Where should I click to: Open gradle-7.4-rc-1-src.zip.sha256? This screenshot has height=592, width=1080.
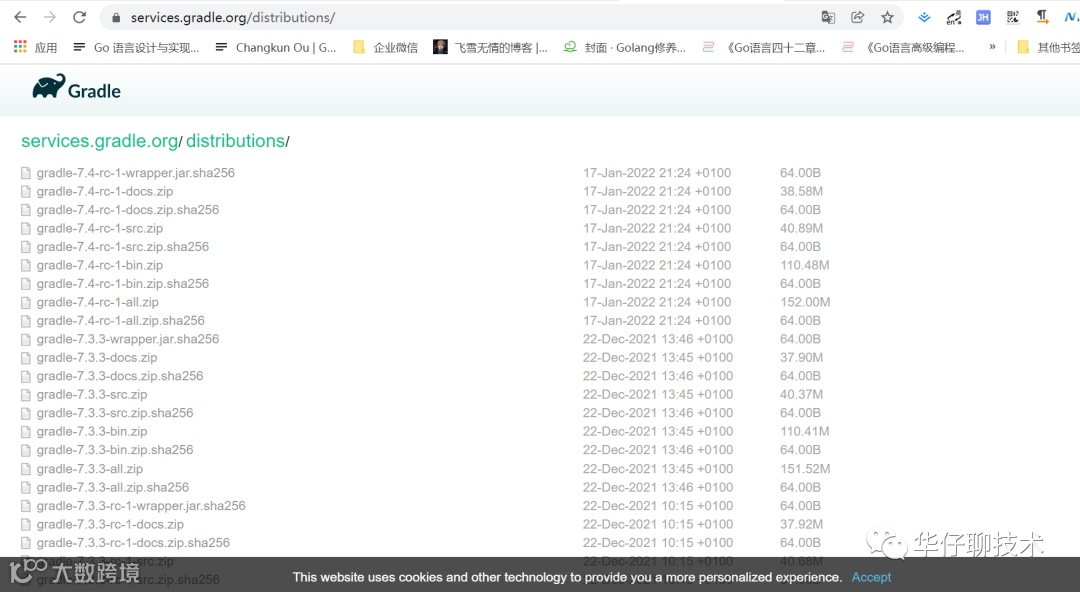tap(123, 247)
